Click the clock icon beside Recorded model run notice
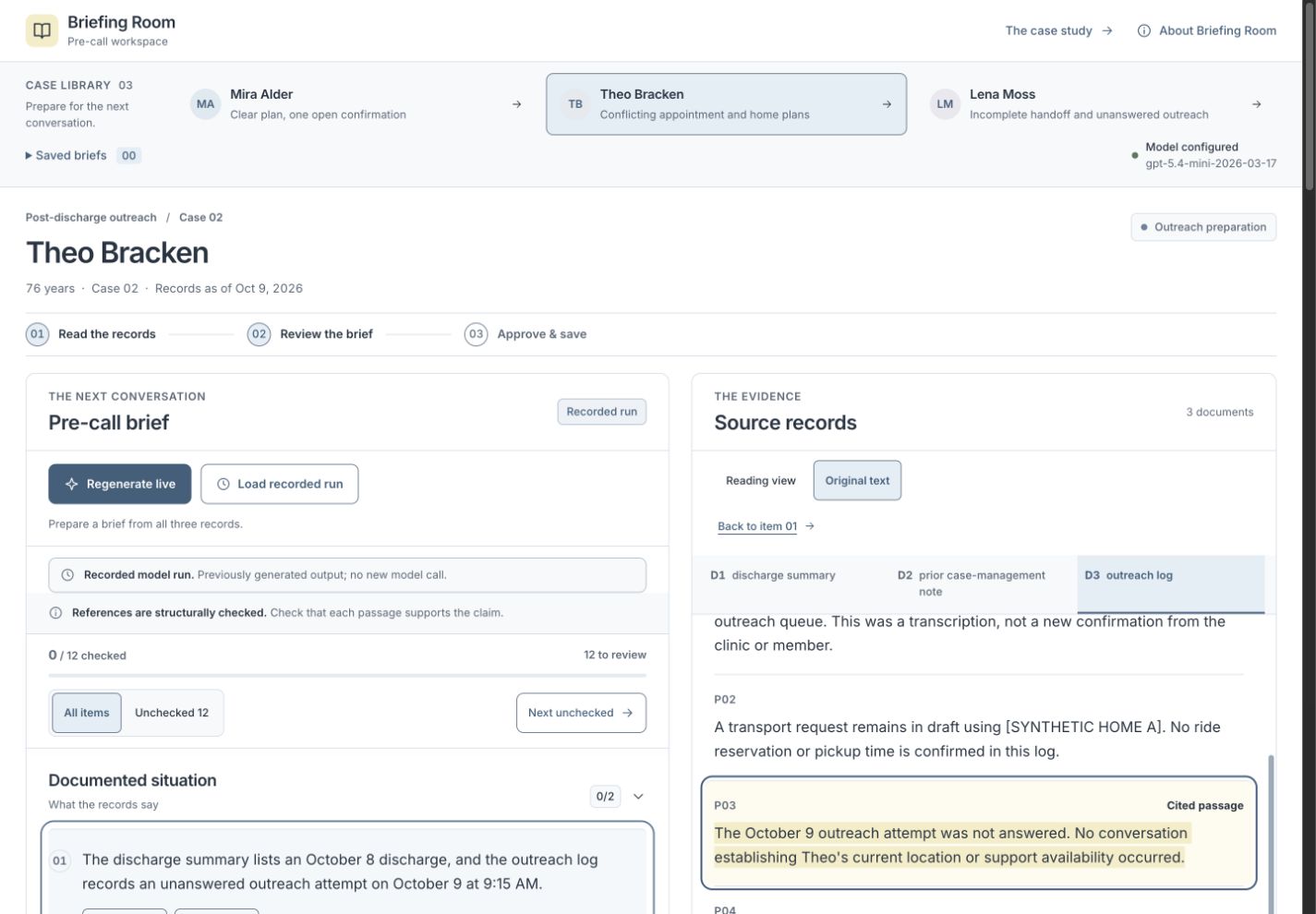The height and width of the screenshot is (914, 1316). point(67,574)
